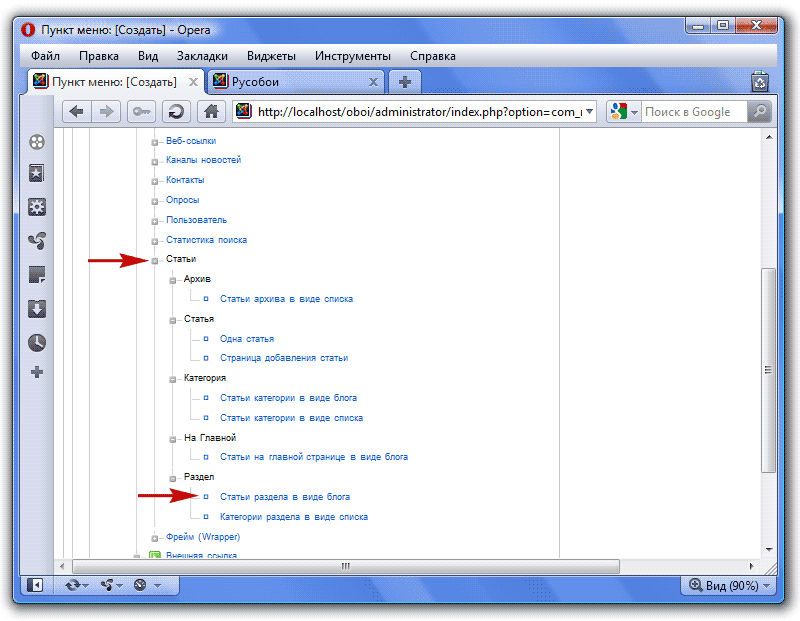Open the Widgets gear panel in sidebar
Image resolution: width=800 pixels, height=621 pixels.
[x=37, y=208]
